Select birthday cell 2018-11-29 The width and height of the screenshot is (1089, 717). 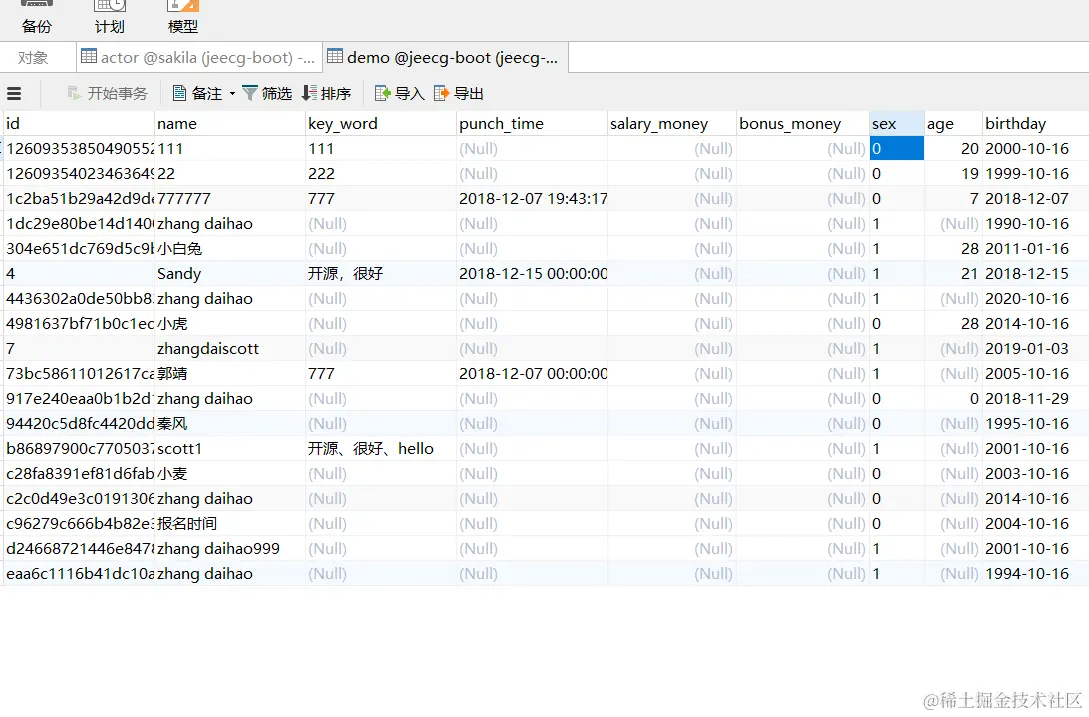point(1036,399)
